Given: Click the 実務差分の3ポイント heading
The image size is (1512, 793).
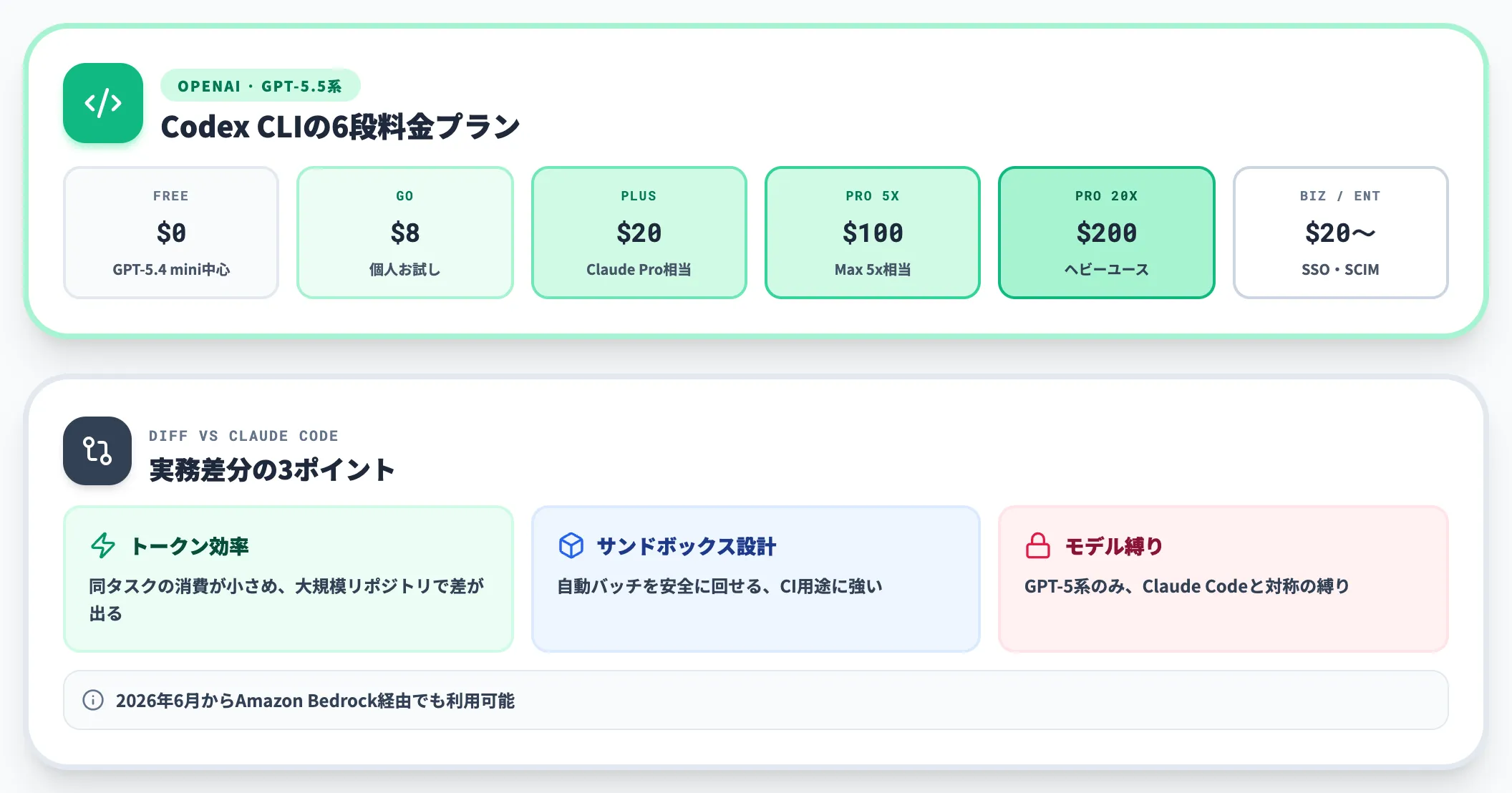Looking at the screenshot, I should (272, 470).
